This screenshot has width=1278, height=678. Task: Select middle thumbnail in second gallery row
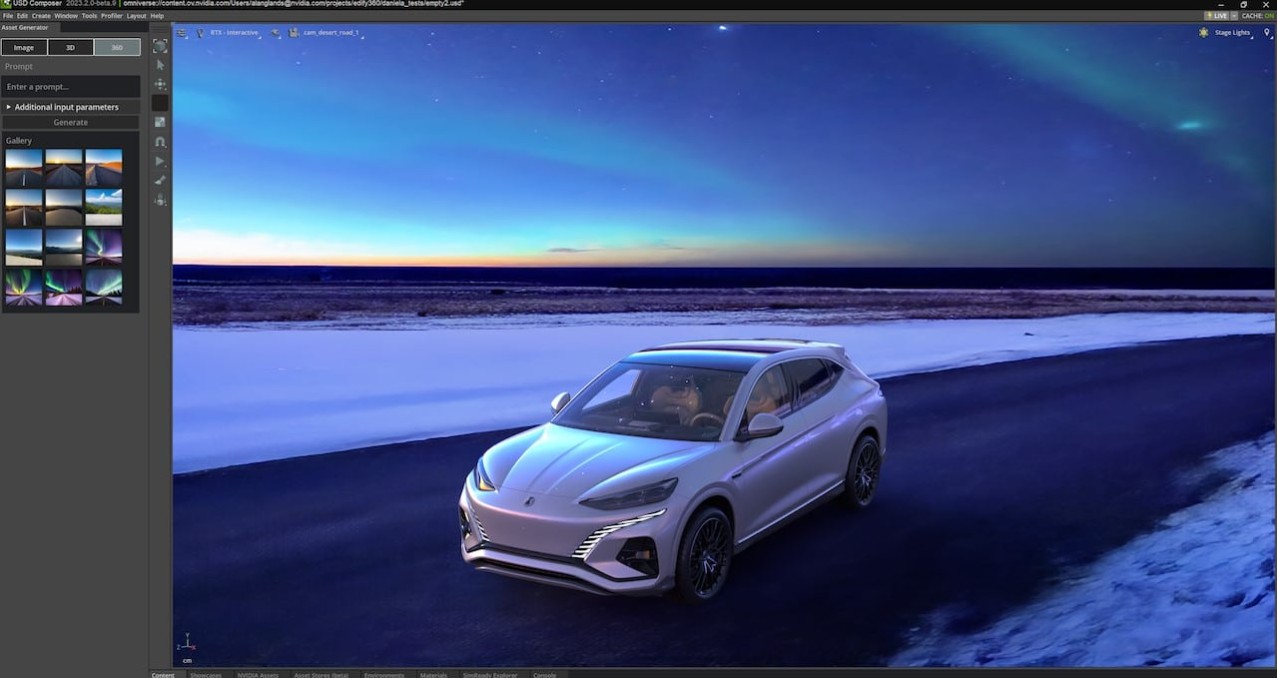coord(64,208)
